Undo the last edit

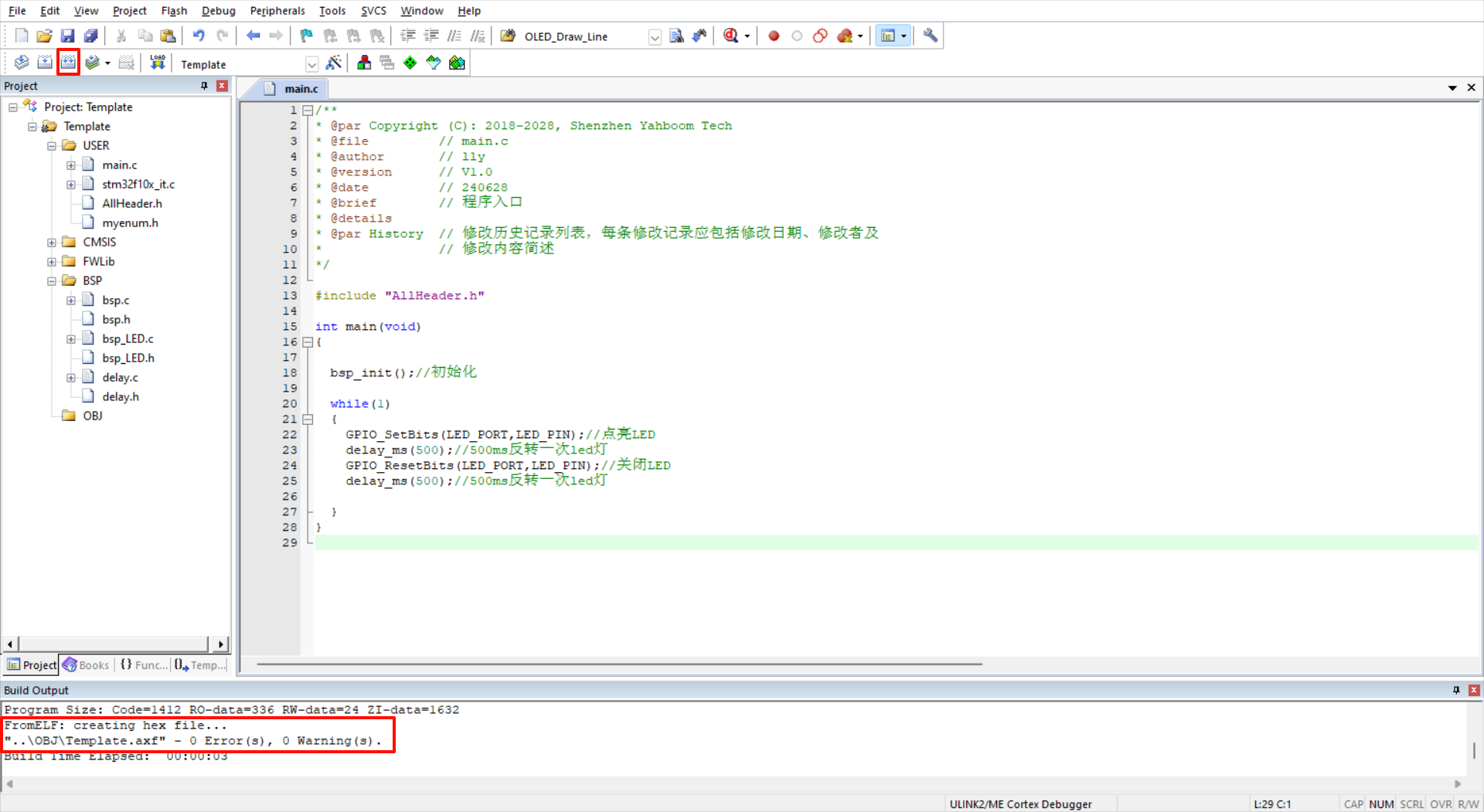click(199, 36)
